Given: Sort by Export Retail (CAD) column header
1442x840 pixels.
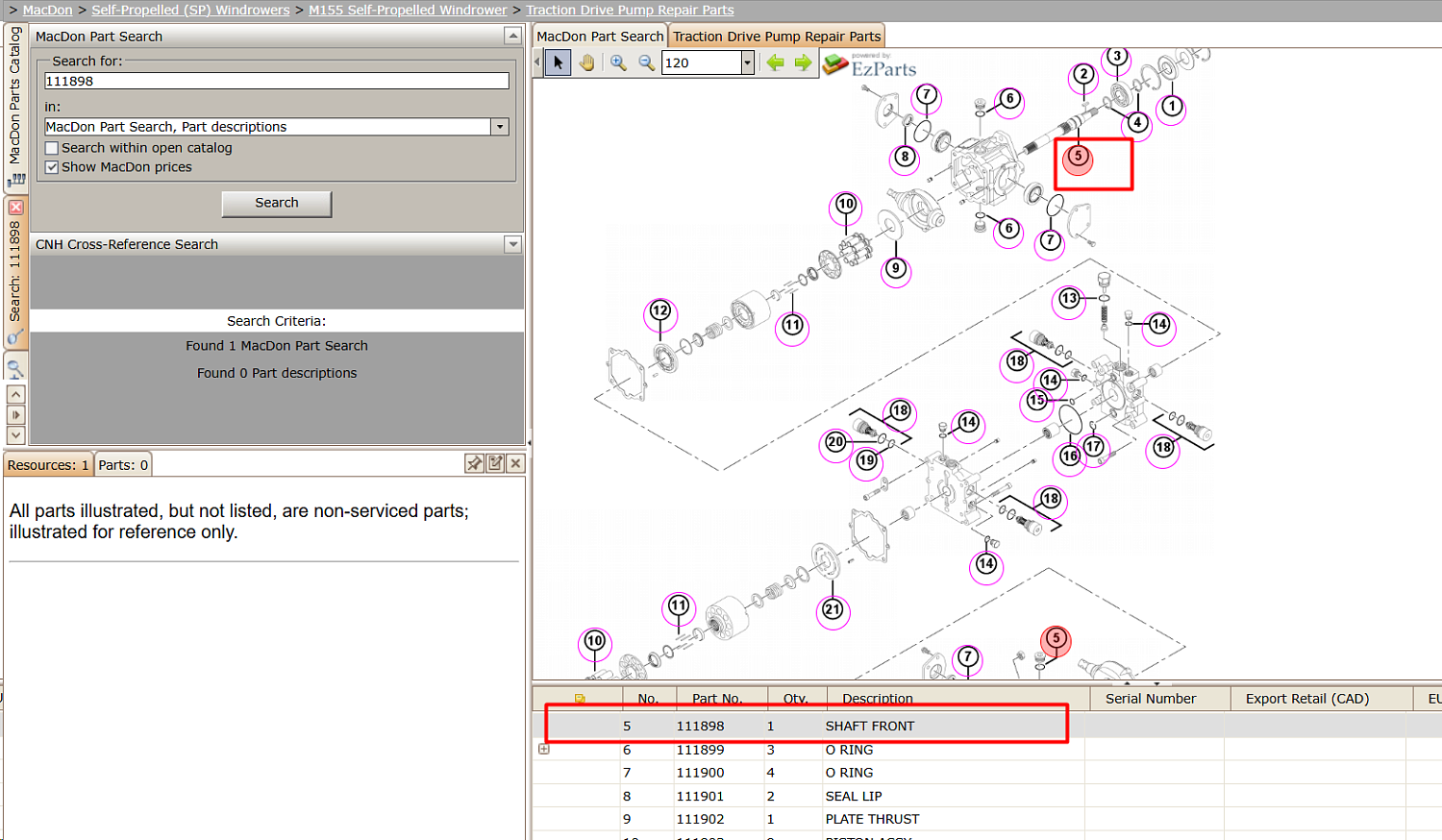Looking at the screenshot, I should 1321,699.
